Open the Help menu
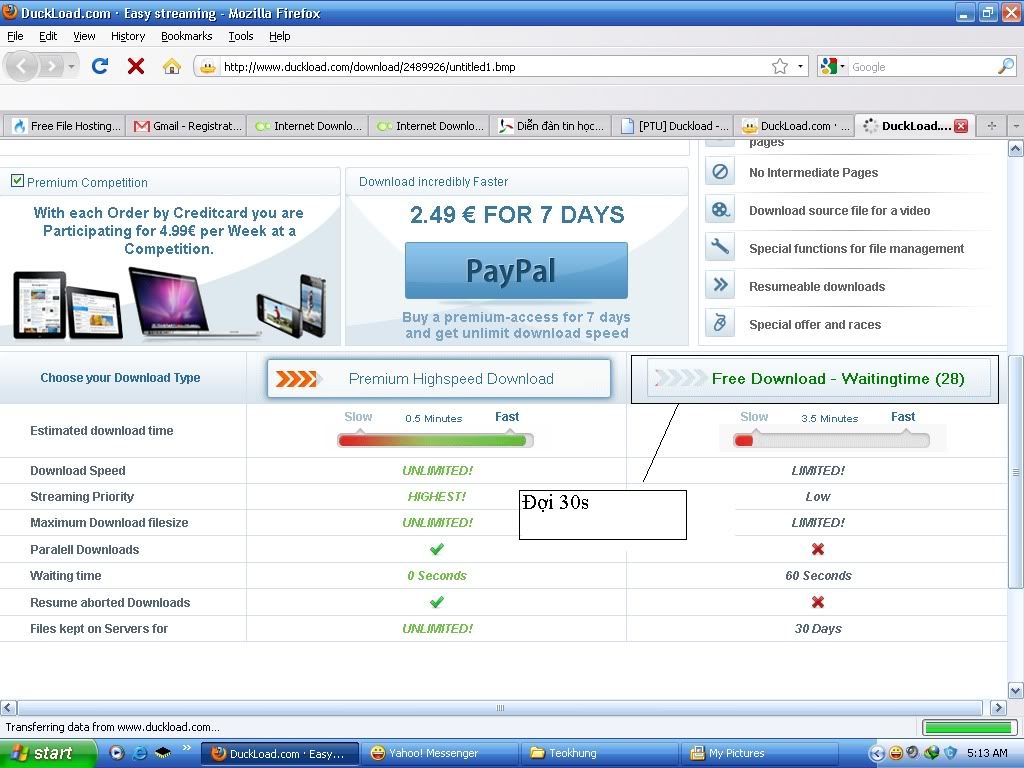This screenshot has height=768, width=1024. 280,37
